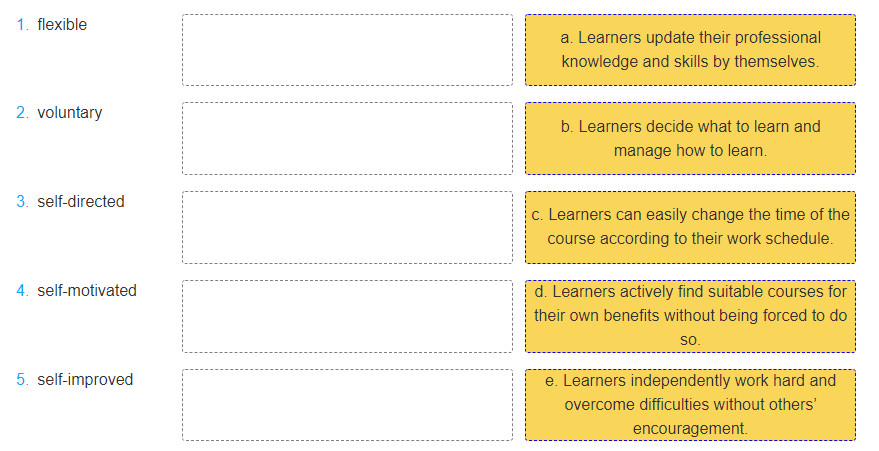Click the empty drop box beside self-improved
The height and width of the screenshot is (451, 879).
point(347,405)
